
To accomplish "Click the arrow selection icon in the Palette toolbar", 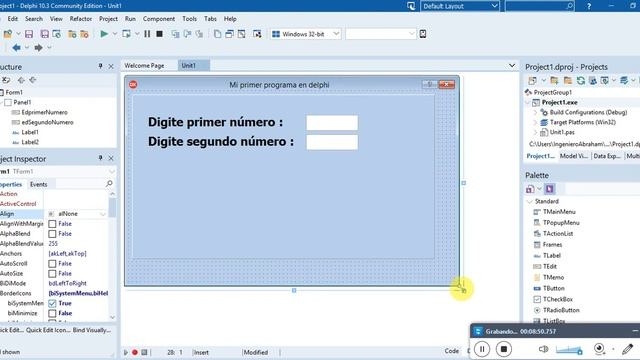I will pos(549,189).
